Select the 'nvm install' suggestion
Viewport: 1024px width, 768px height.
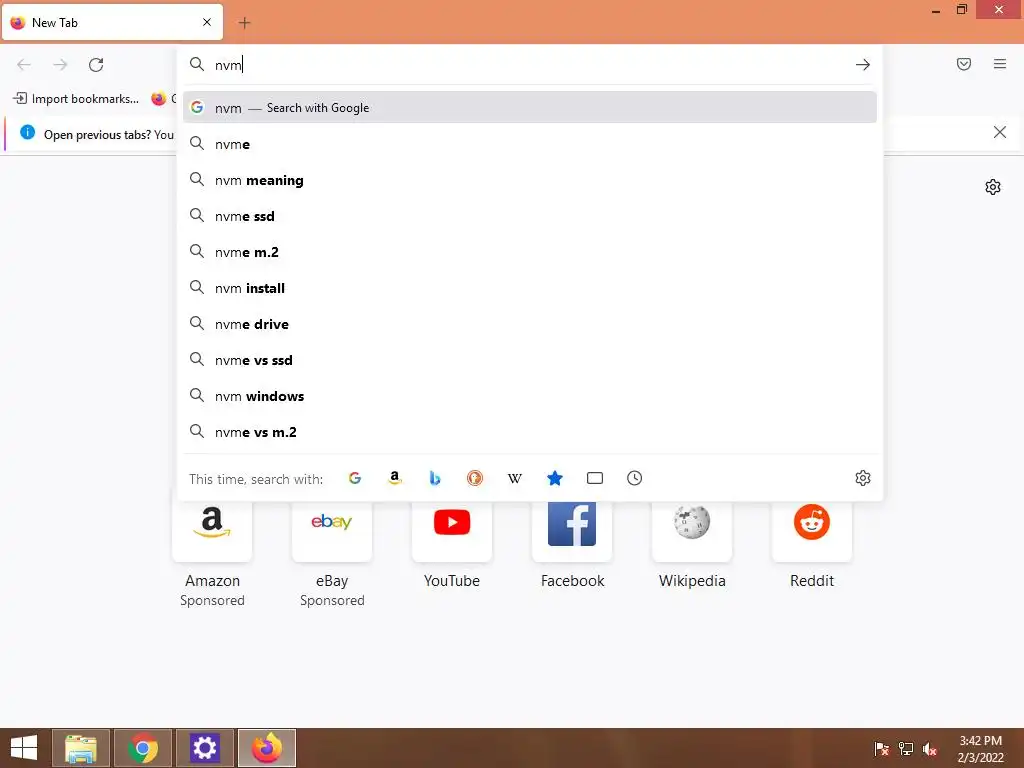(x=530, y=288)
